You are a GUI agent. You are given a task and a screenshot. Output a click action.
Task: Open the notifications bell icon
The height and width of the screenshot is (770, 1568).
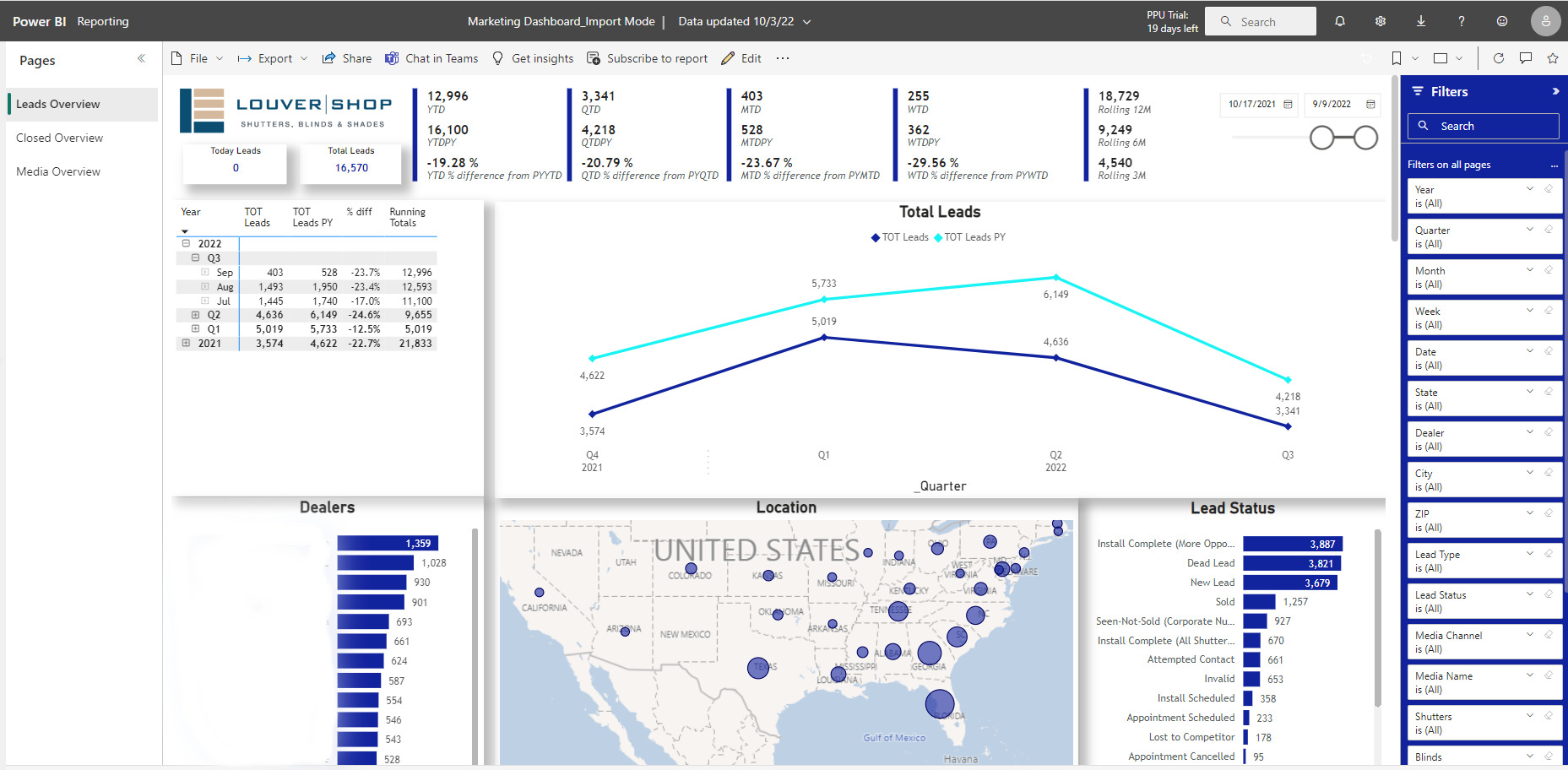click(x=1340, y=21)
